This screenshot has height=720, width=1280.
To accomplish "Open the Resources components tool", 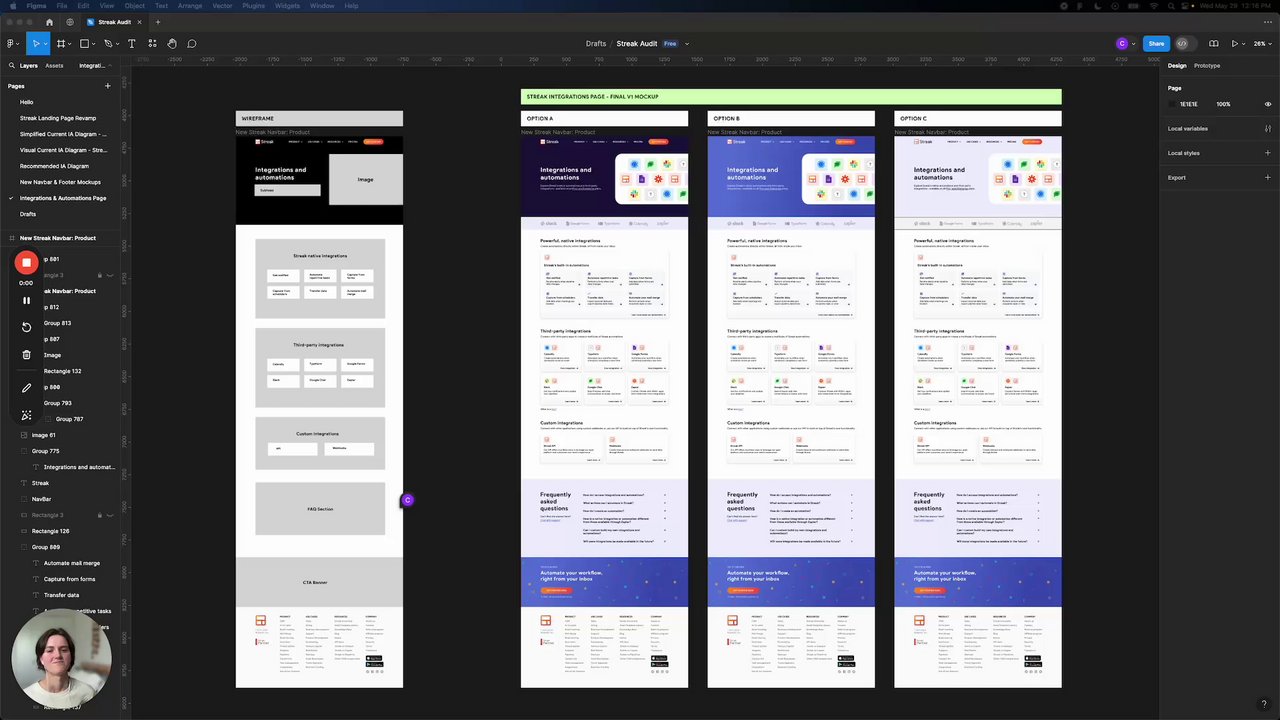I will click(x=152, y=43).
